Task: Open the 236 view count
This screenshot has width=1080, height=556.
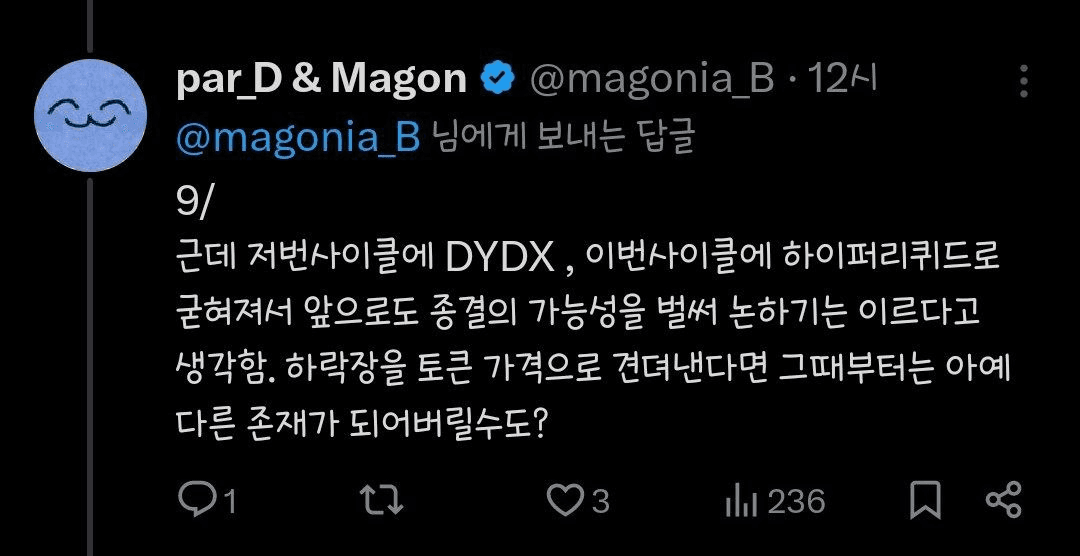Action: tap(796, 502)
